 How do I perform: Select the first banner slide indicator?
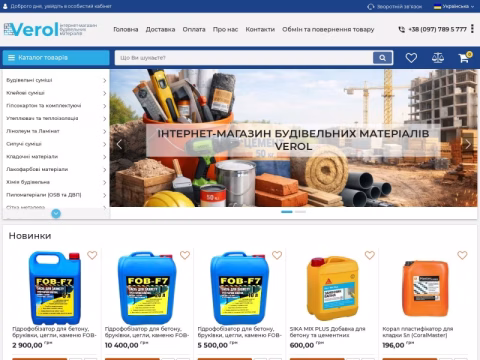(x=287, y=212)
